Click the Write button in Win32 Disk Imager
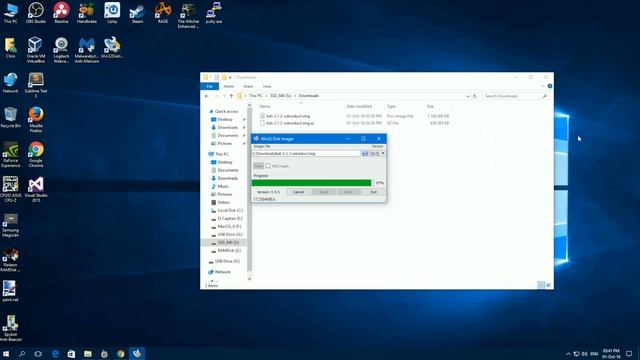This screenshot has height=360, width=640. click(x=349, y=192)
